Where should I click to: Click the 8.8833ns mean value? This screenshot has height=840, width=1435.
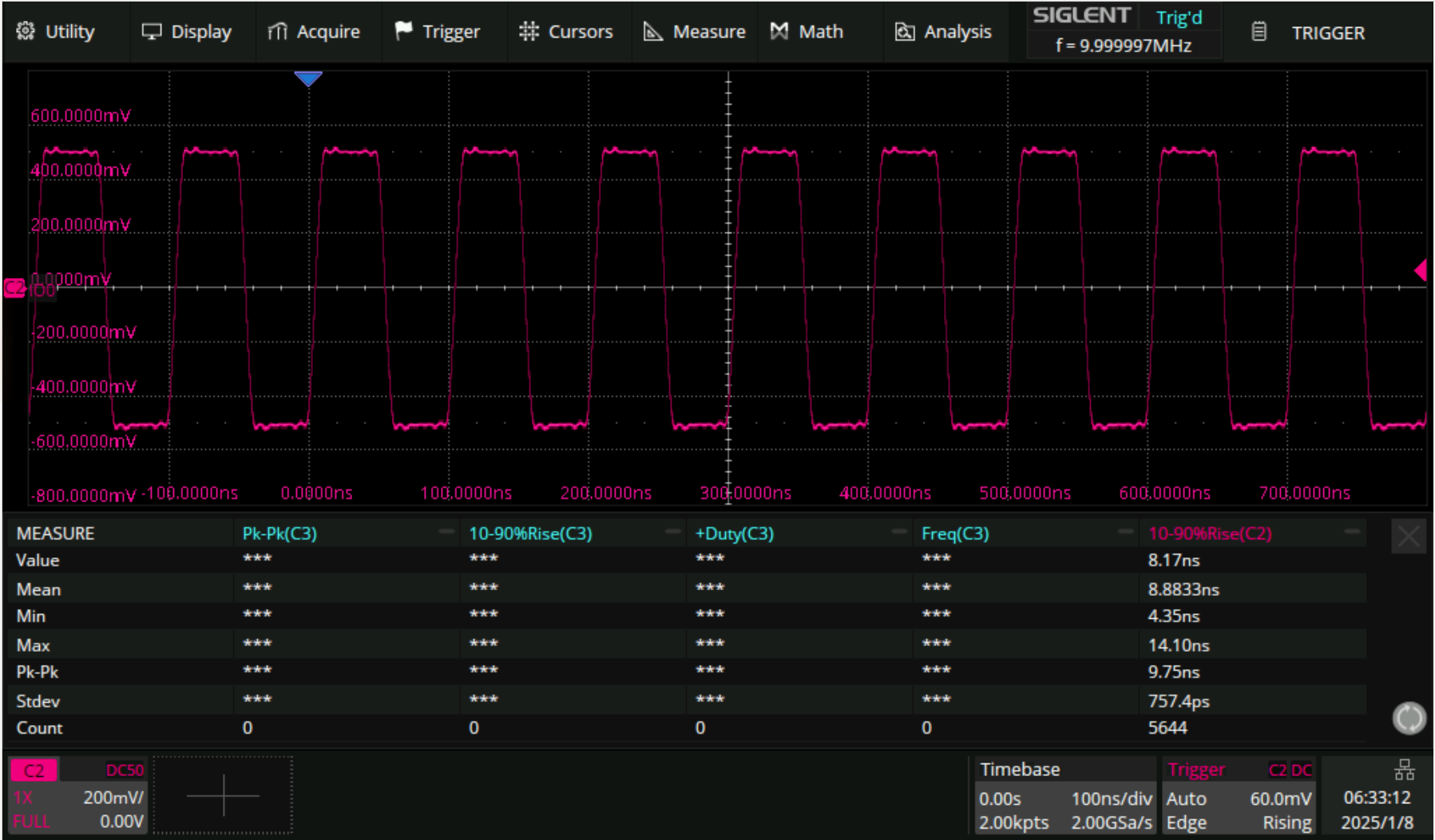coord(1183,589)
